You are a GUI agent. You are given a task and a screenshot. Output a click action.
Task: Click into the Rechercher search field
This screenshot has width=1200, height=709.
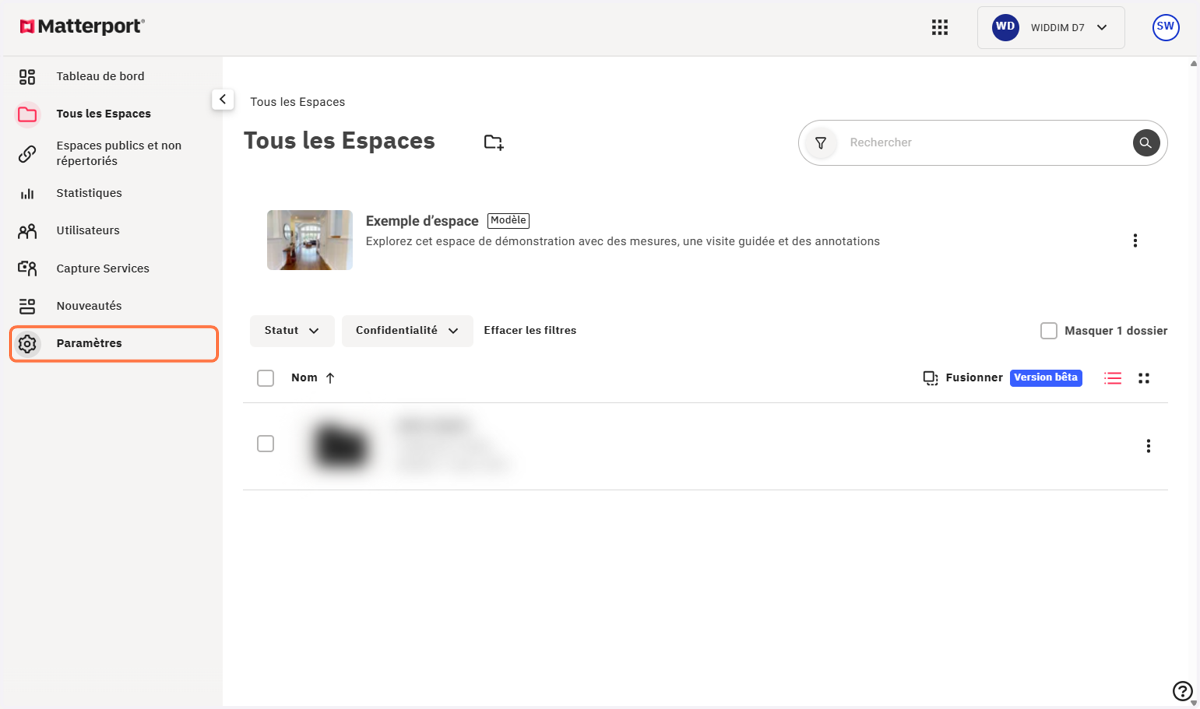point(985,143)
